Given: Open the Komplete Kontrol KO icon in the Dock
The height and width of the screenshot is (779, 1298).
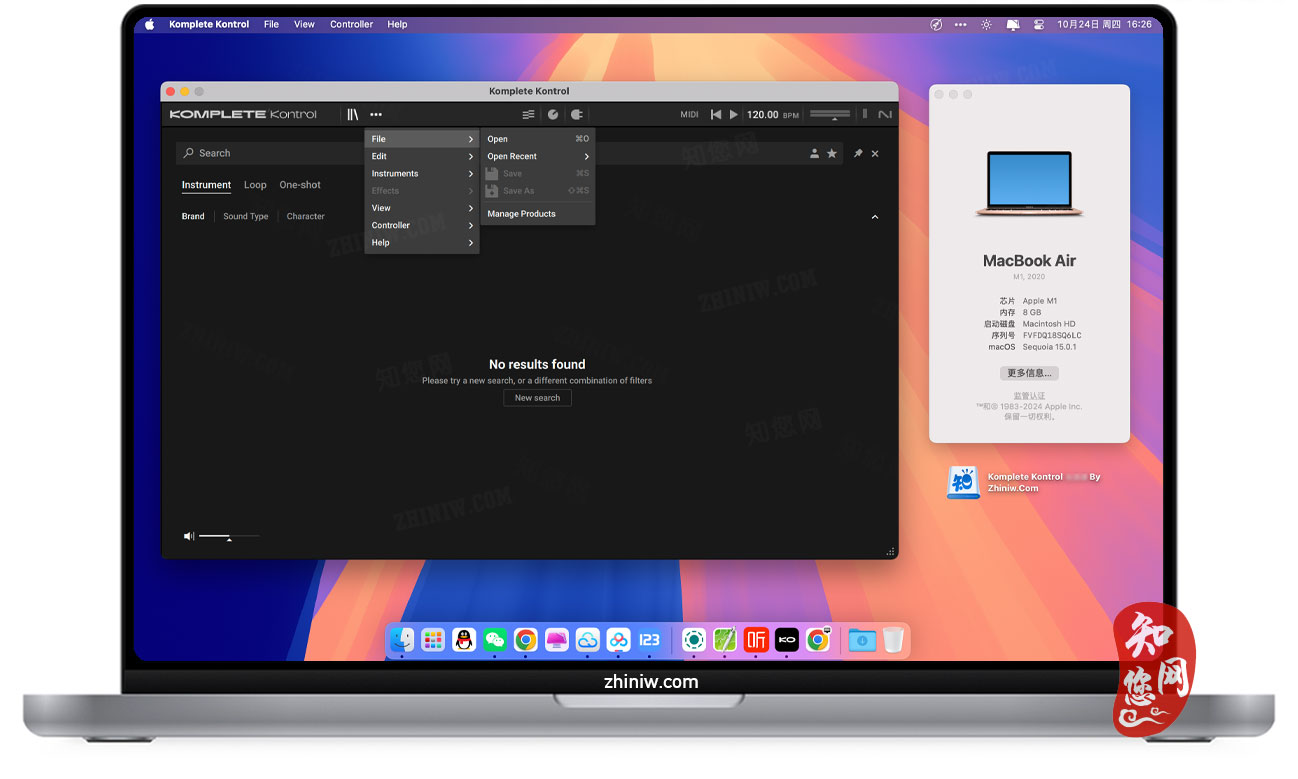Looking at the screenshot, I should click(787, 639).
